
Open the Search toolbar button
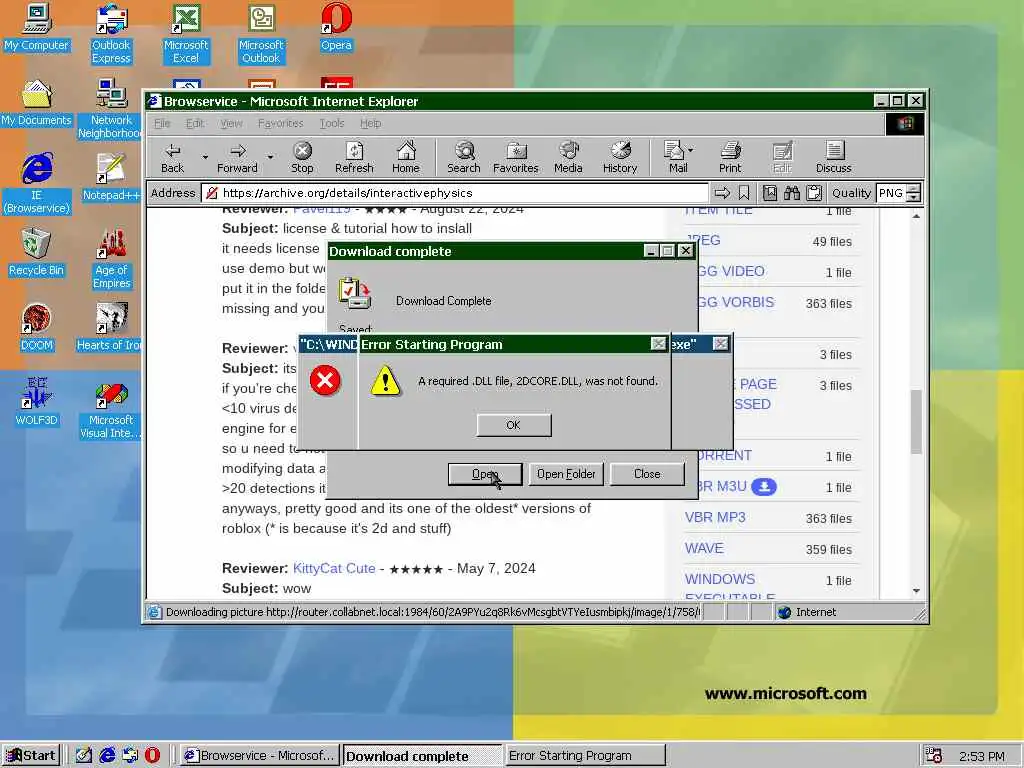tap(464, 158)
